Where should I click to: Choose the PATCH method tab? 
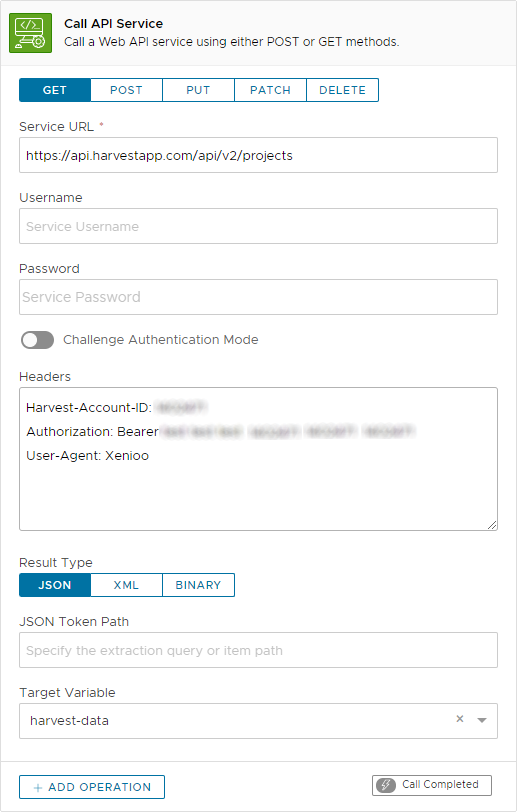pos(270,90)
